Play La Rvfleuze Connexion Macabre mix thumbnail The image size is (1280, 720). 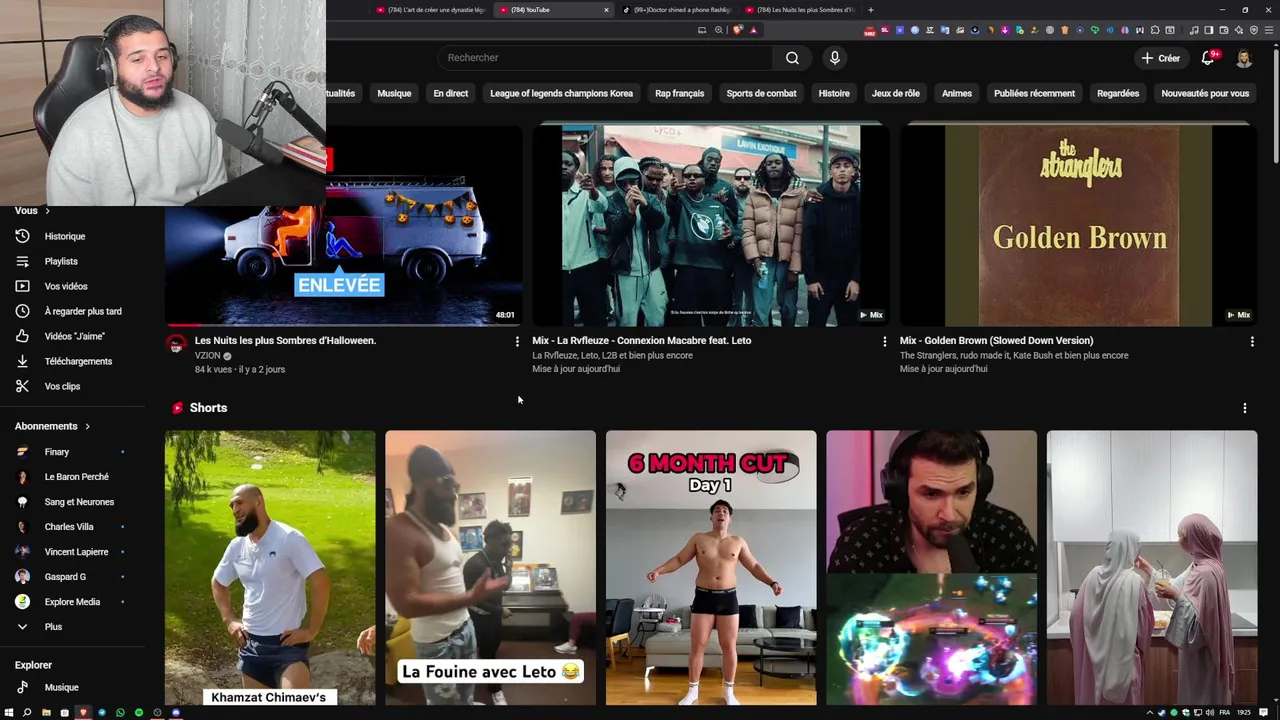711,225
